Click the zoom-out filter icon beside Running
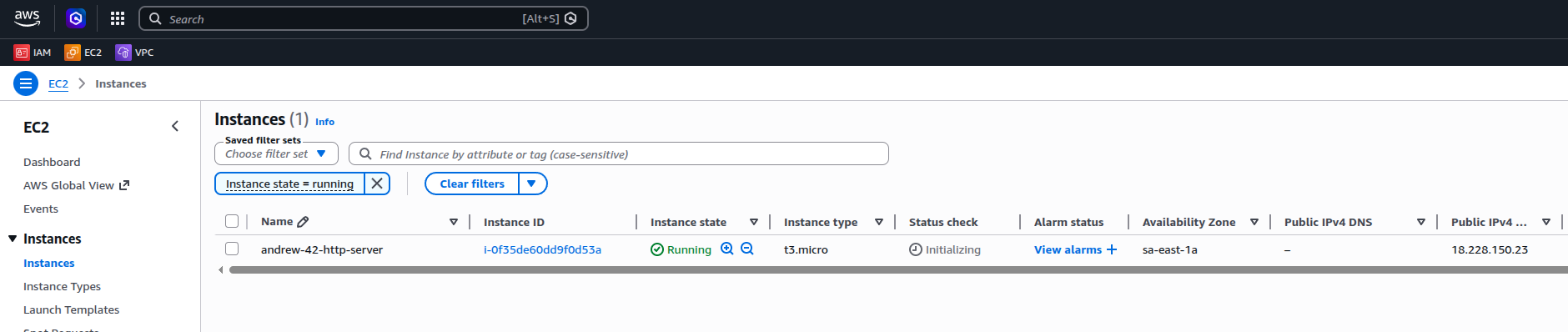 tap(747, 249)
